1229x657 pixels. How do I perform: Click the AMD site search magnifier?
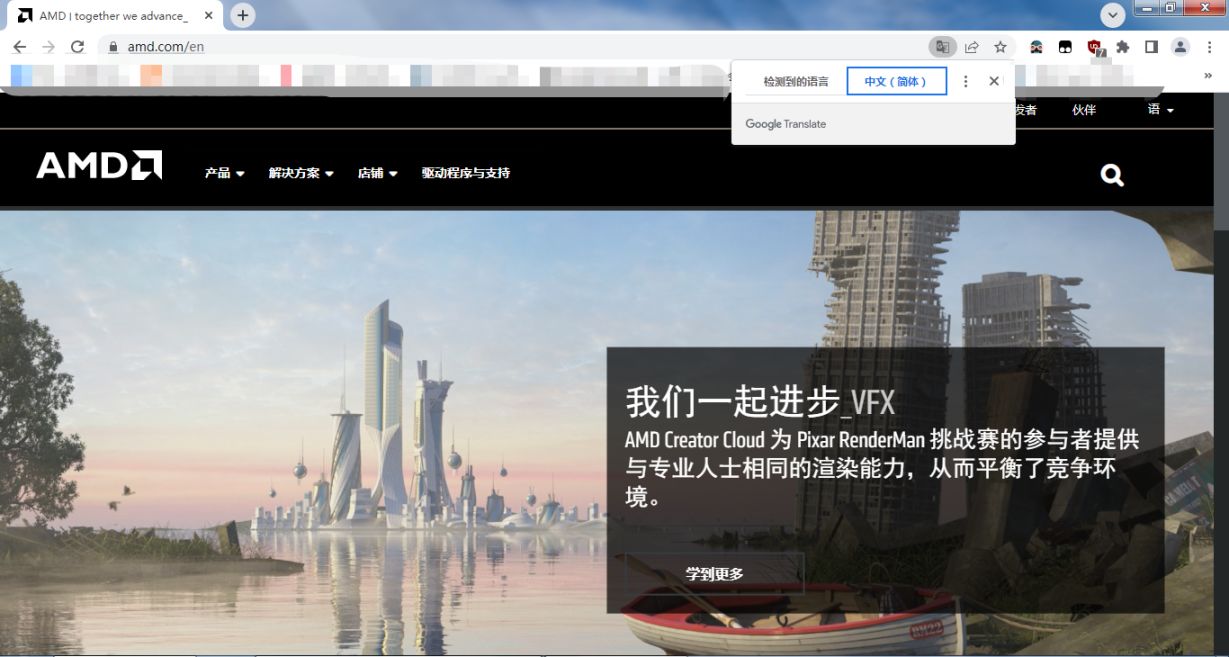coord(1112,176)
